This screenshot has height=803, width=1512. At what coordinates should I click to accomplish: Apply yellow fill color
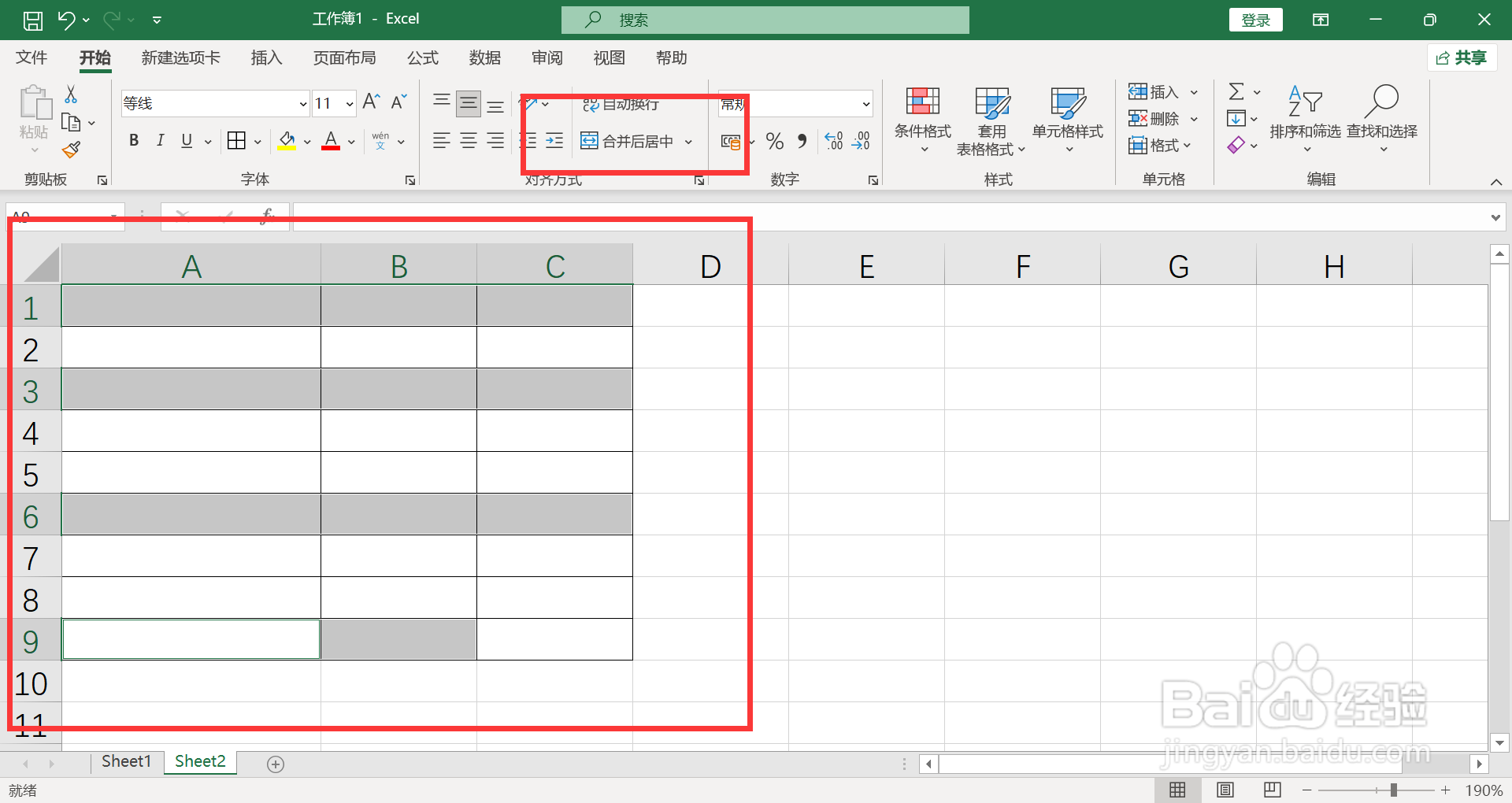click(287, 141)
